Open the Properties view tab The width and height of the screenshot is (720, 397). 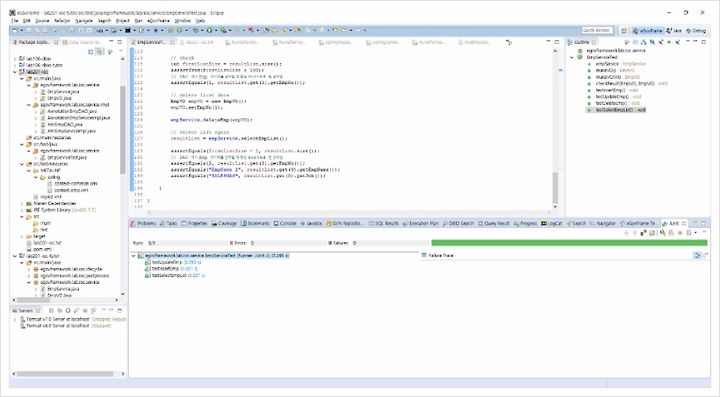pos(194,223)
